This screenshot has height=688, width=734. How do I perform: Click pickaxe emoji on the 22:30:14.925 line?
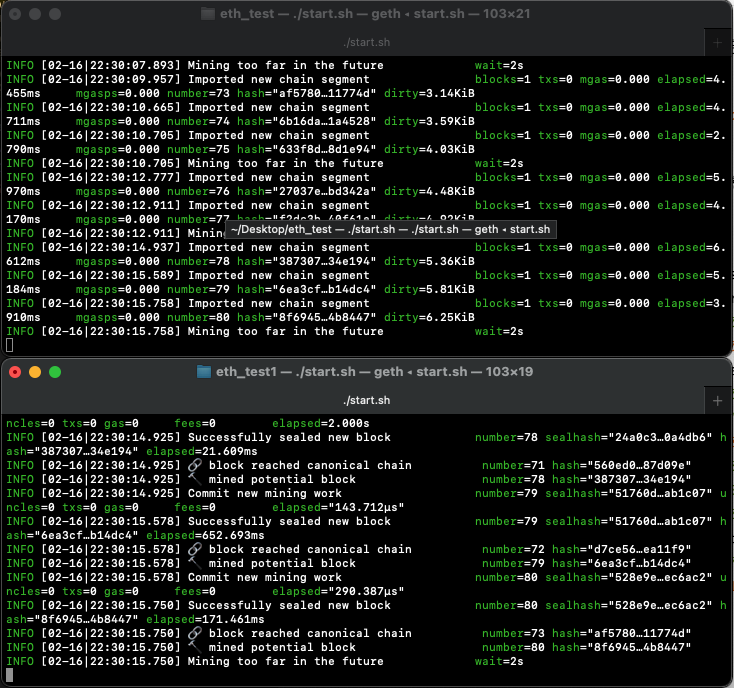(195, 479)
